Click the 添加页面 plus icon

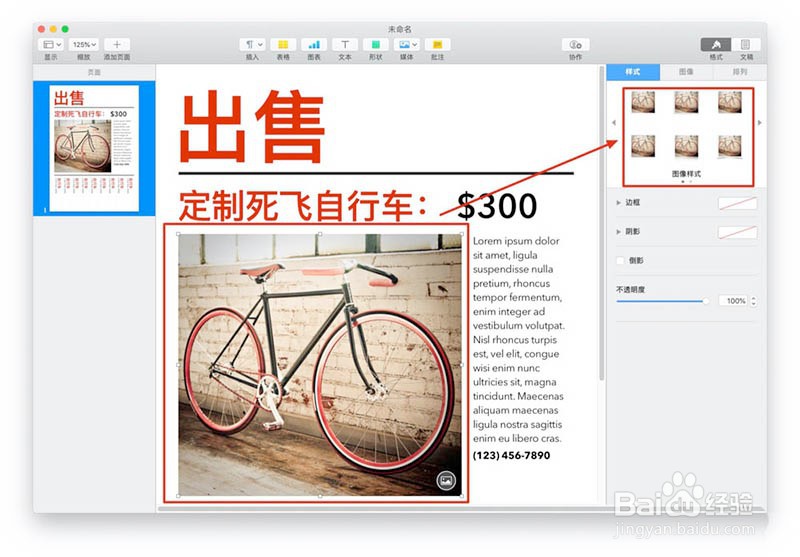tap(117, 44)
